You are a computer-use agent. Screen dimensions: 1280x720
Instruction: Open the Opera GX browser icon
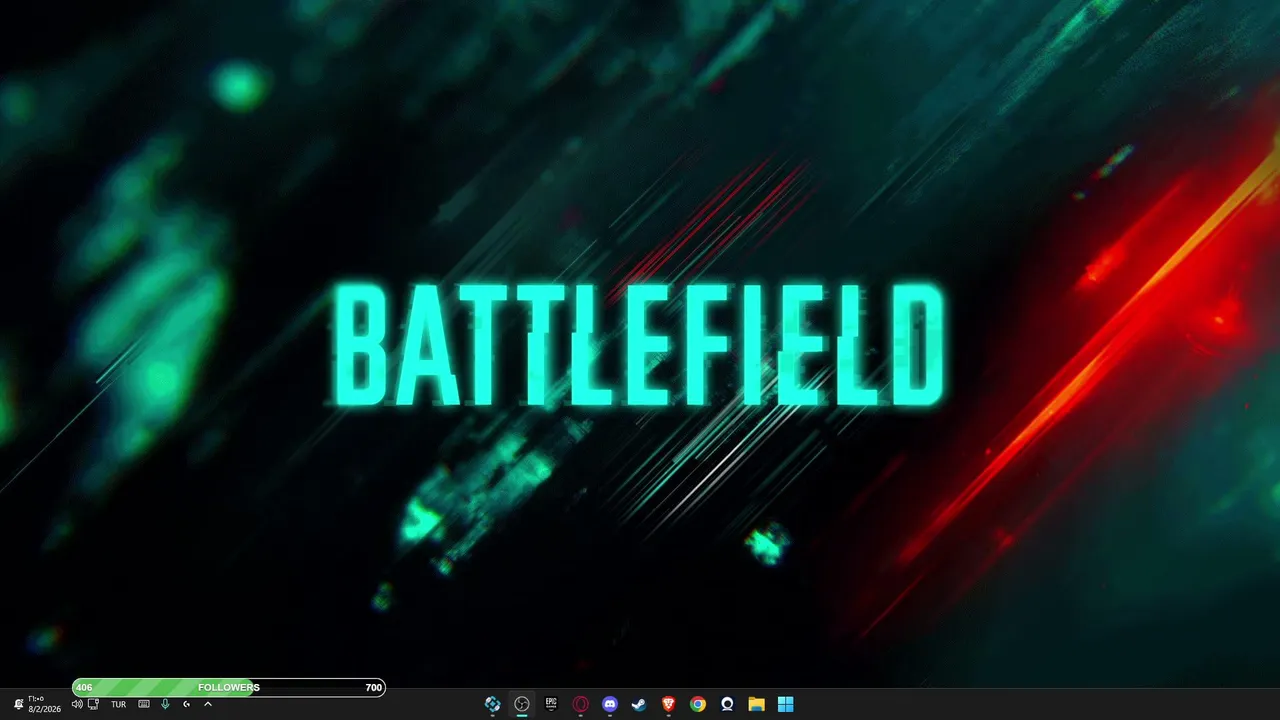(580, 704)
